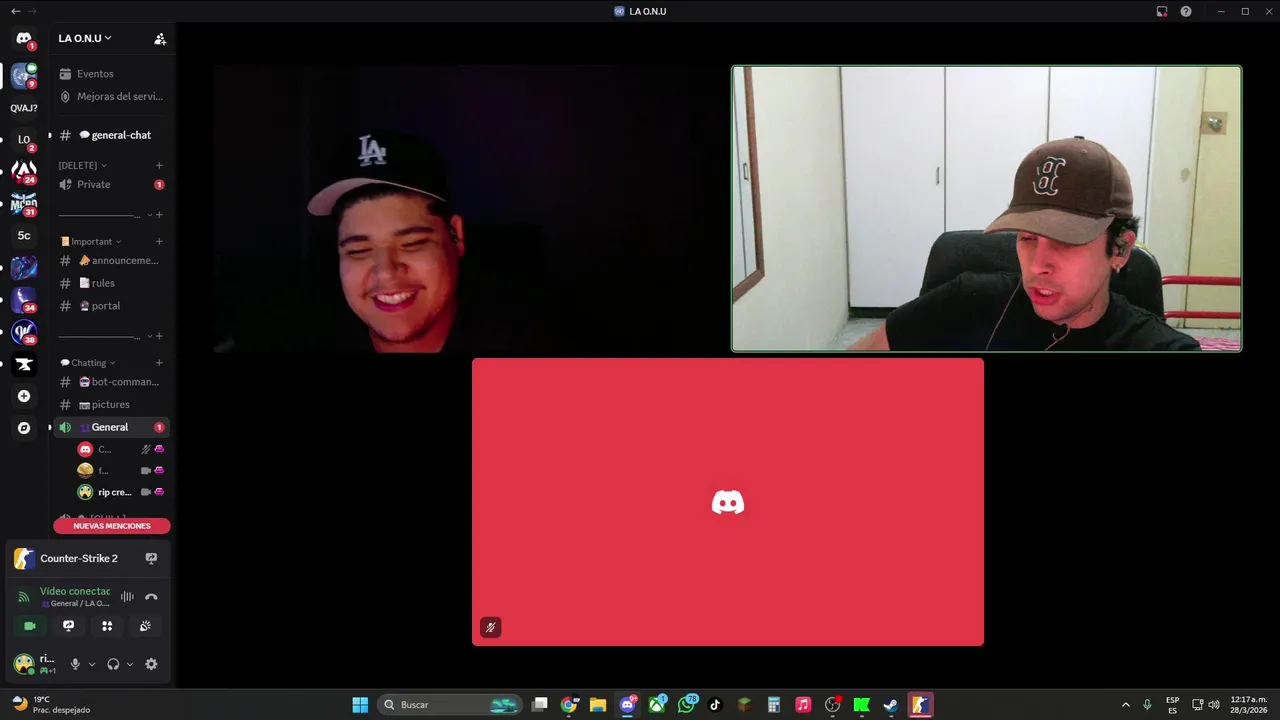Click the muted mic icon on red tile
The height and width of the screenshot is (720, 1280).
[x=490, y=628]
